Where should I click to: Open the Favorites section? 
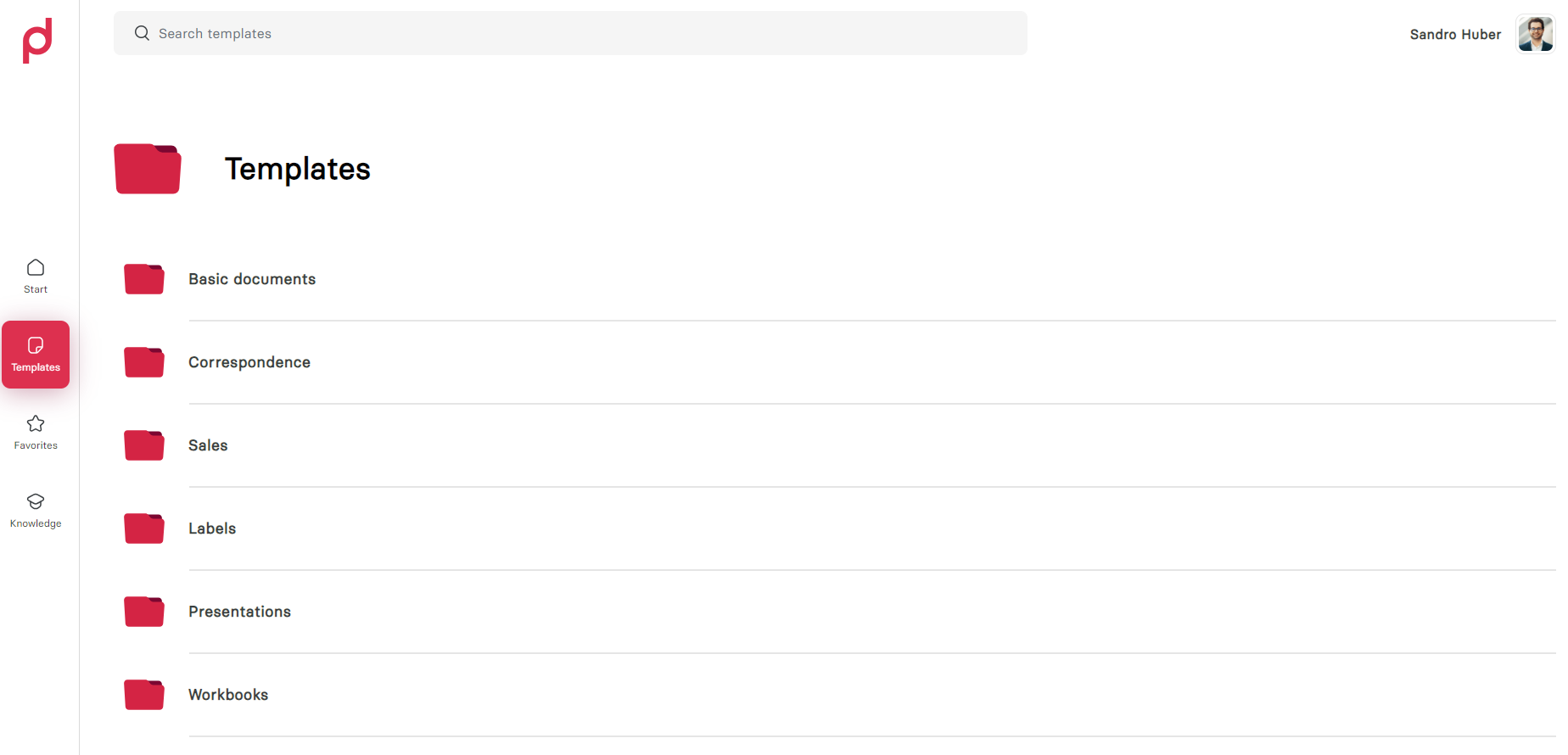coord(36,433)
